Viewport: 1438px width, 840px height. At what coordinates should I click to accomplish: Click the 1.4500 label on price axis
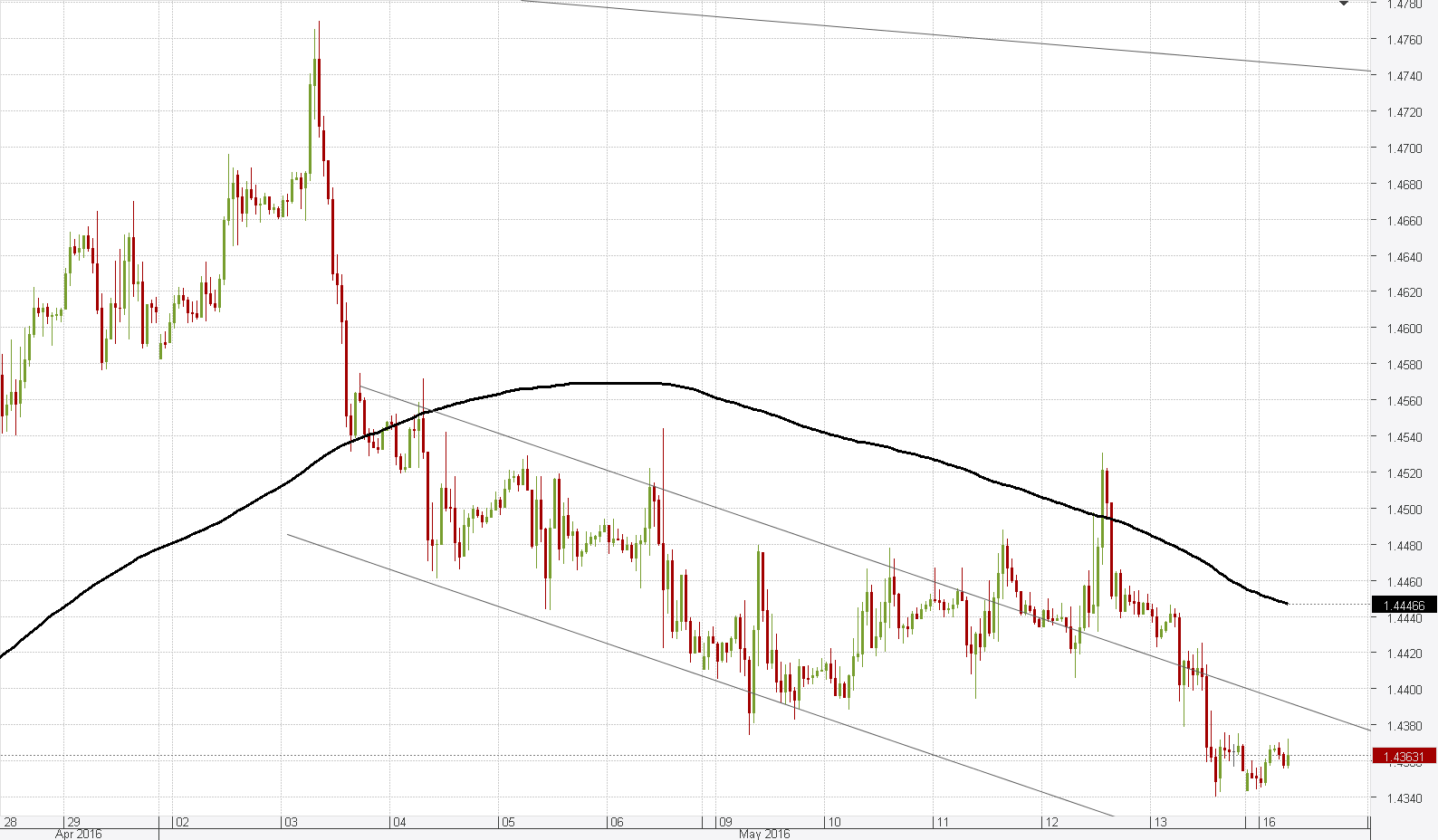(1404, 510)
